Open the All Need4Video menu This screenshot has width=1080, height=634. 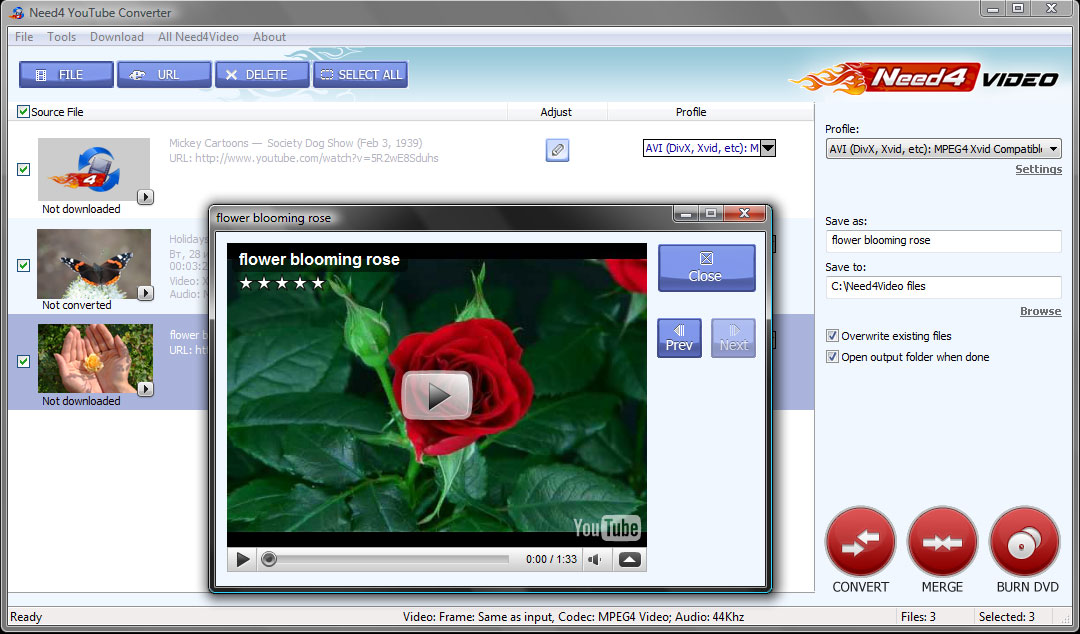(x=198, y=37)
